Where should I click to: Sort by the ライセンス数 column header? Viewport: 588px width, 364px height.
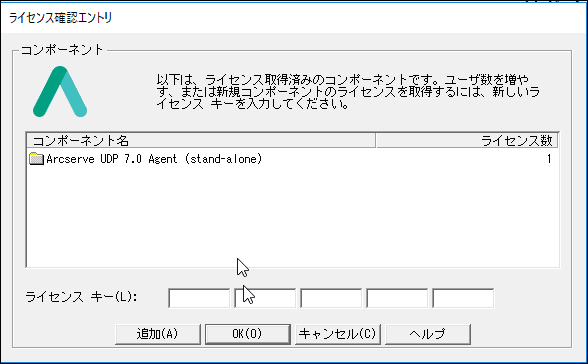click(x=467, y=141)
